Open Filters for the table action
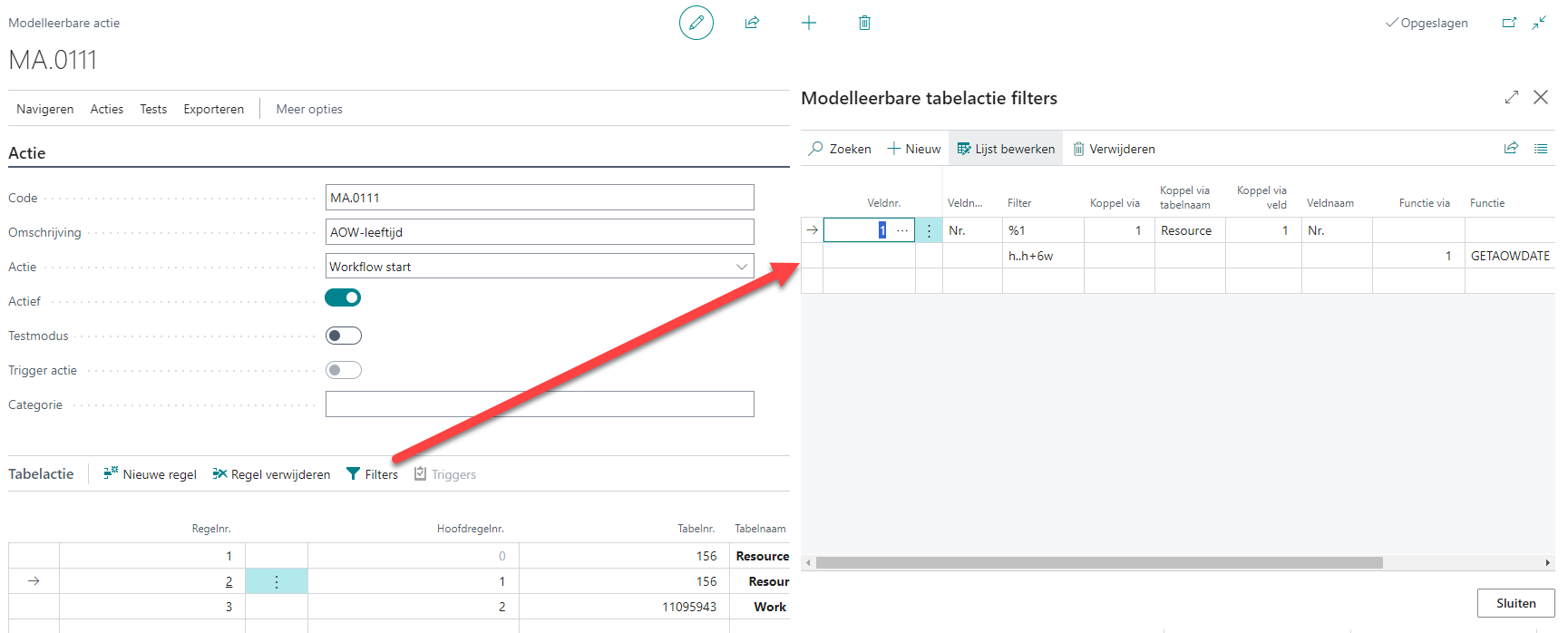1568x633 pixels. (x=373, y=474)
